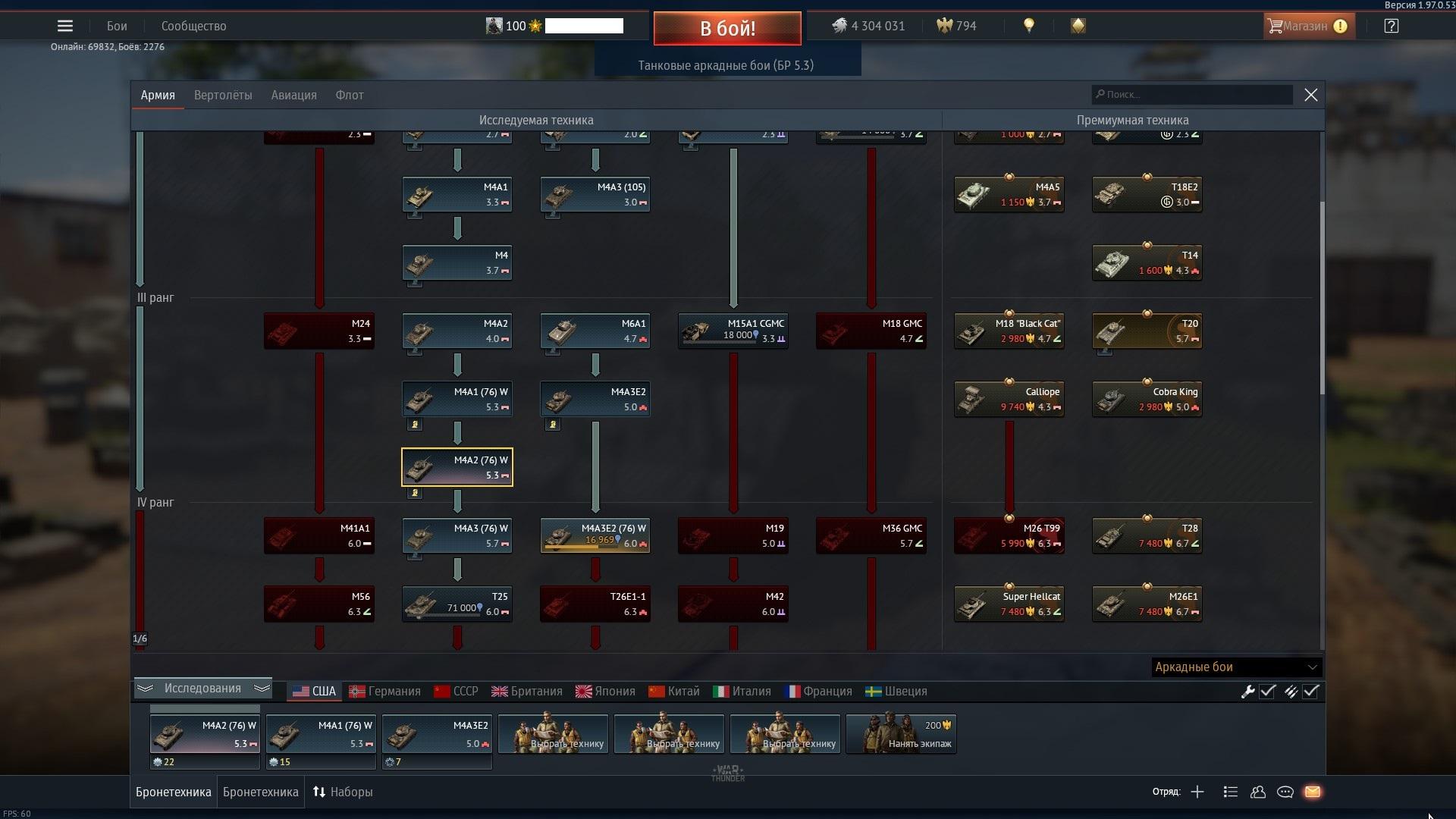This screenshot has height=819, width=1456.
Task: Select the США nation tab
Action: pos(314,692)
